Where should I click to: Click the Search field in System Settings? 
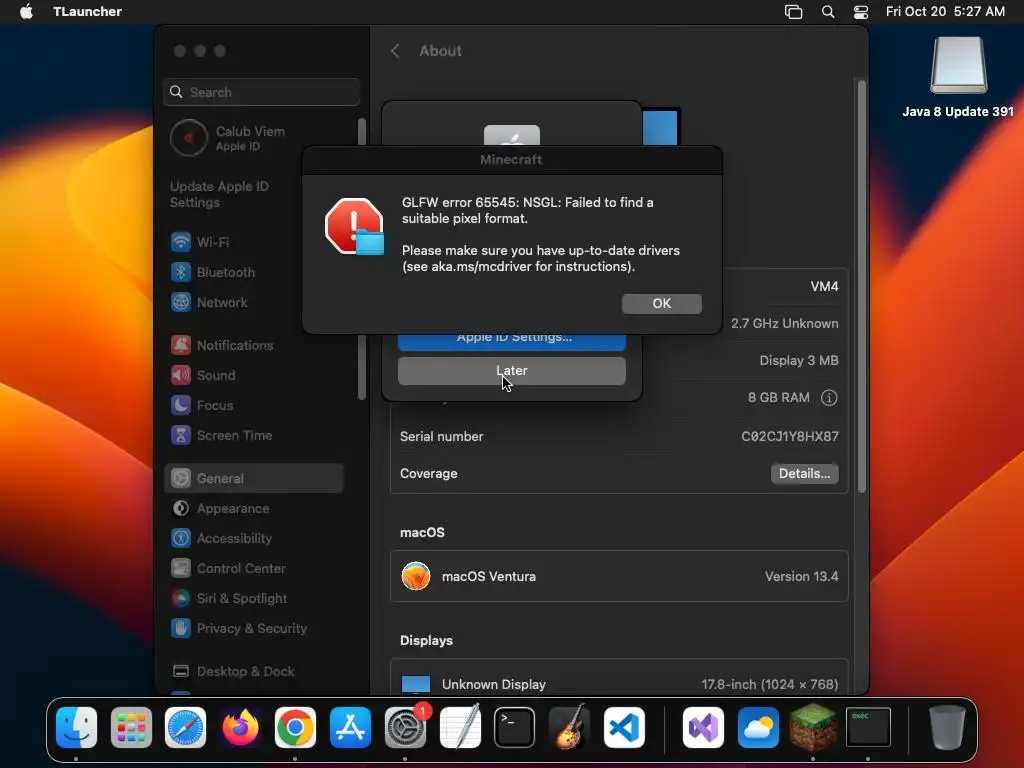tap(261, 92)
